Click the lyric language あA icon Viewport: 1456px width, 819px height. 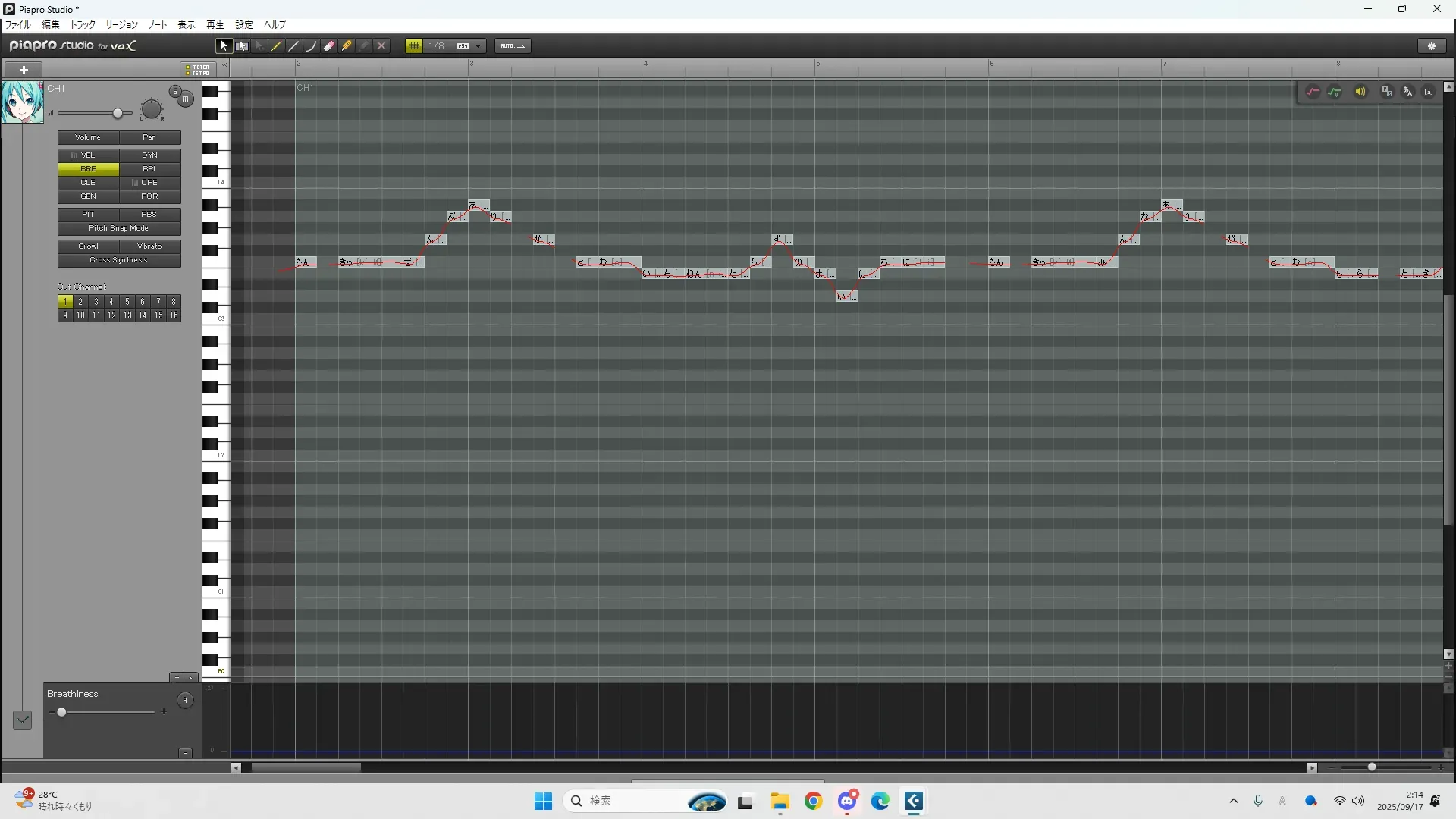pos(1408,92)
